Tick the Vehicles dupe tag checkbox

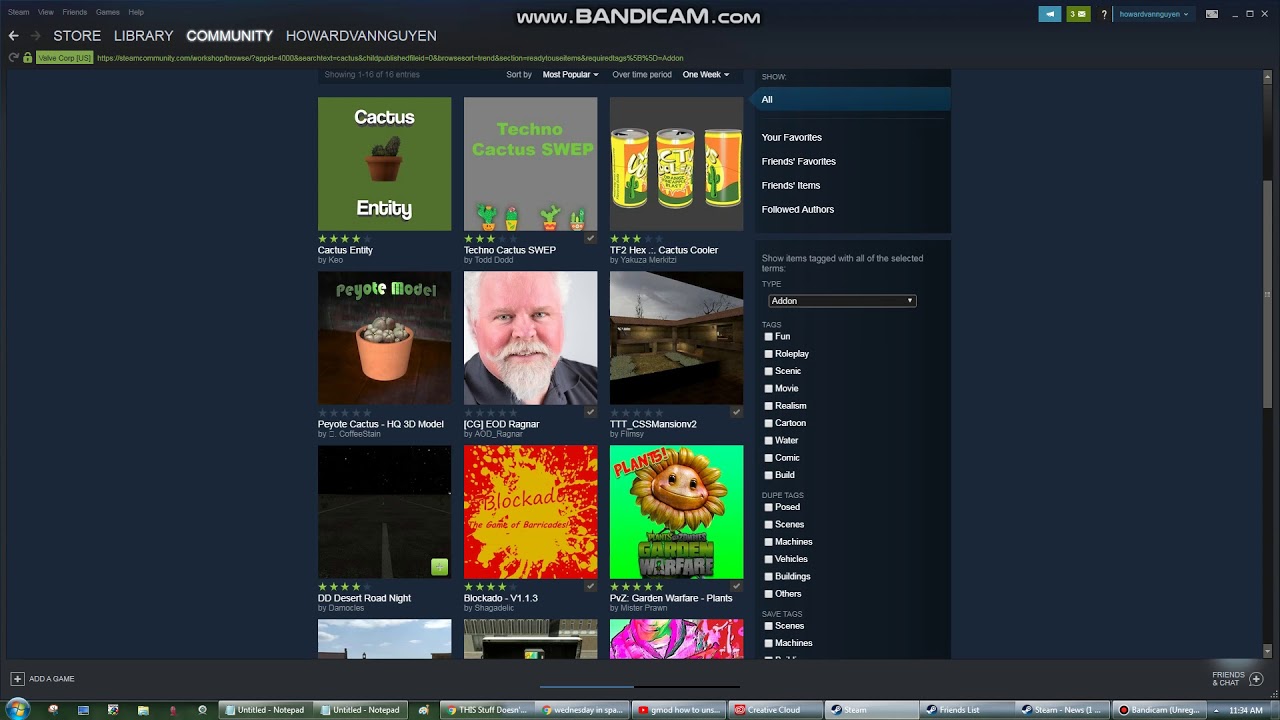click(x=768, y=559)
